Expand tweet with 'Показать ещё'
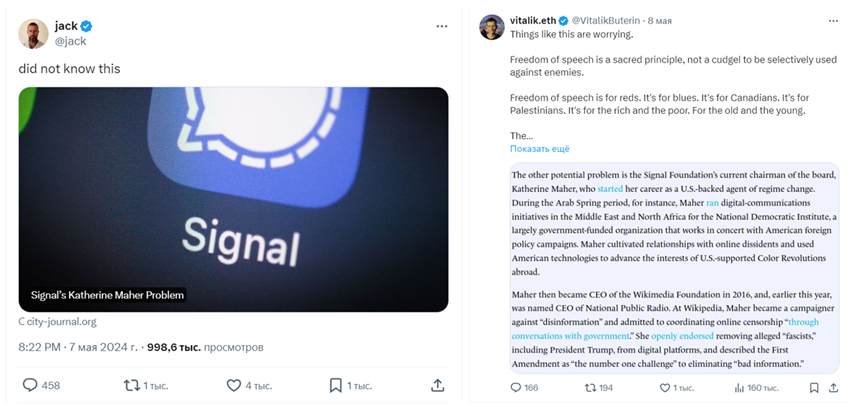This screenshot has height=409, width=856. coord(540,148)
